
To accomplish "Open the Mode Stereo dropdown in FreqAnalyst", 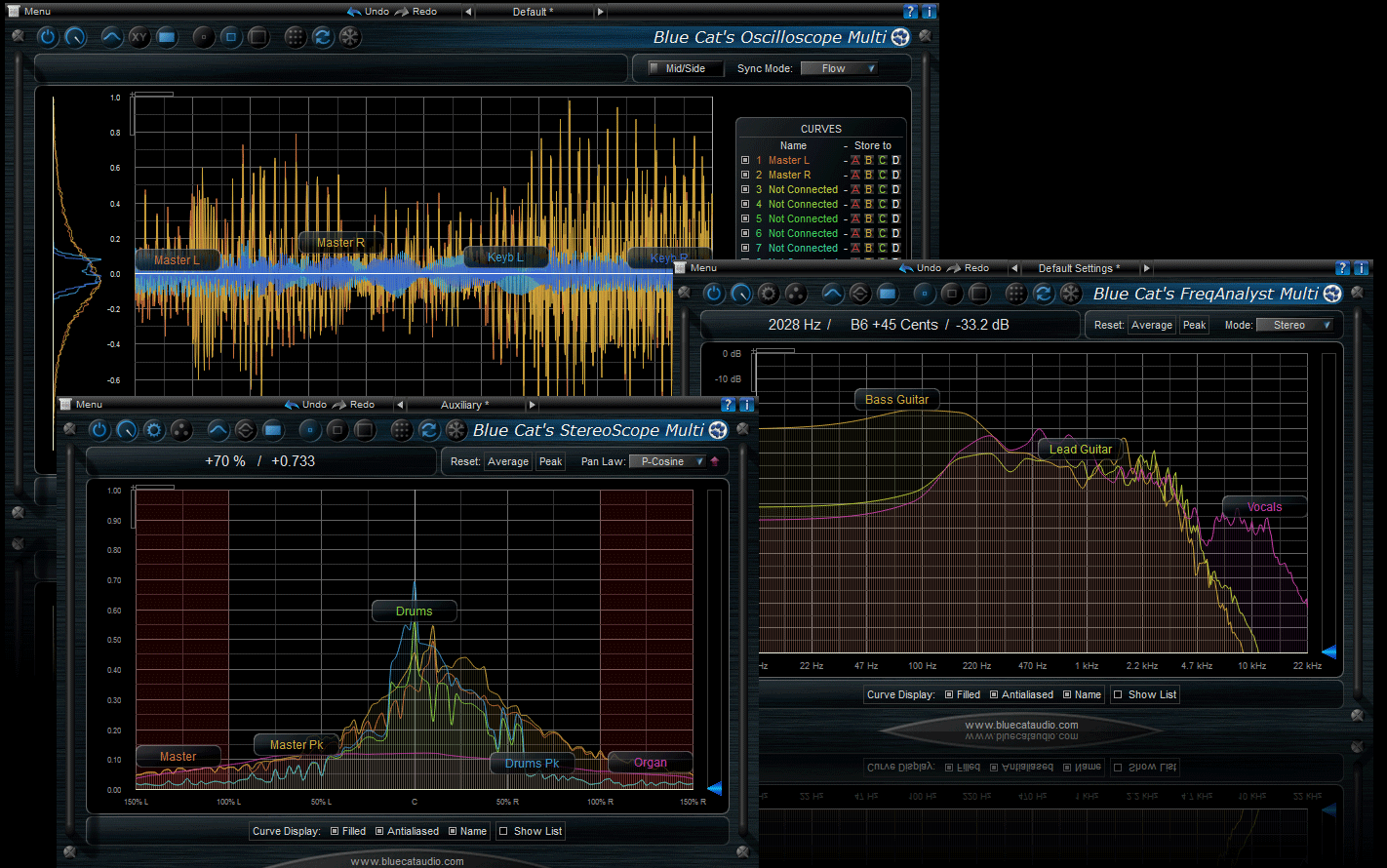I will tap(1294, 325).
